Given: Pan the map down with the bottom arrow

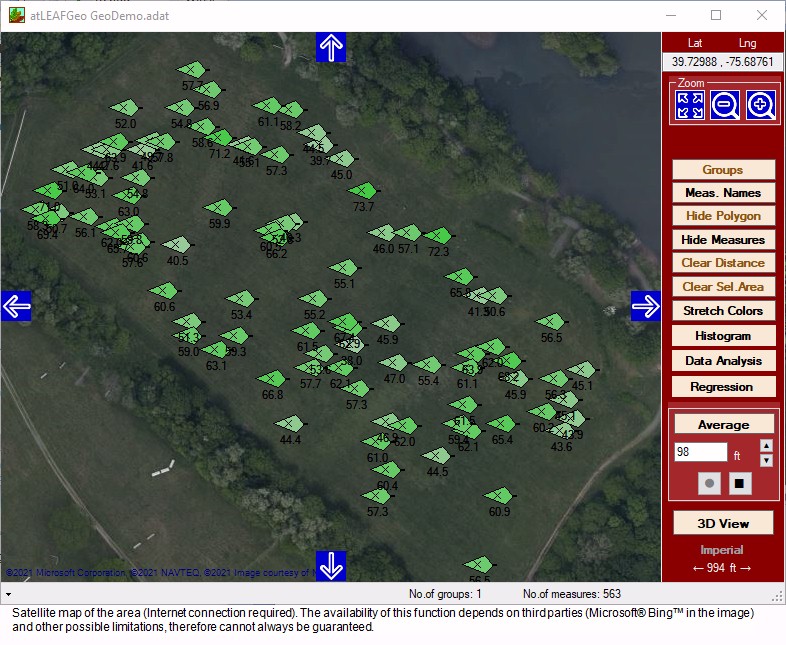Looking at the screenshot, I should click(331, 565).
